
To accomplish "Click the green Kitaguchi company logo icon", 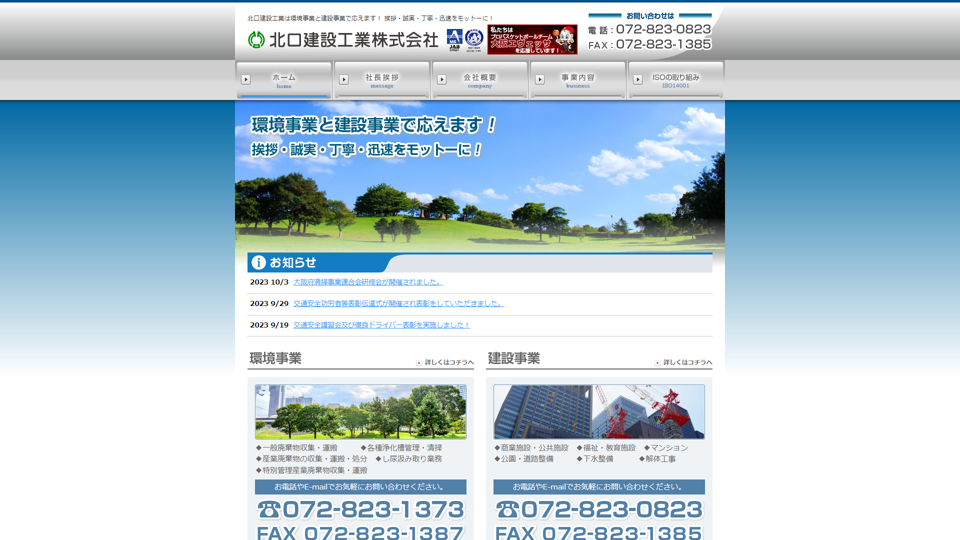I will pyautogui.click(x=256, y=40).
